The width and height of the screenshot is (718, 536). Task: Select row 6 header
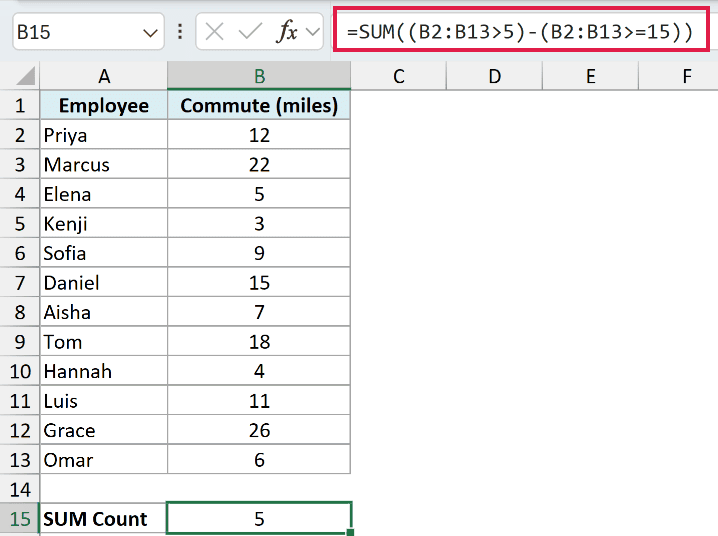(x=20, y=253)
